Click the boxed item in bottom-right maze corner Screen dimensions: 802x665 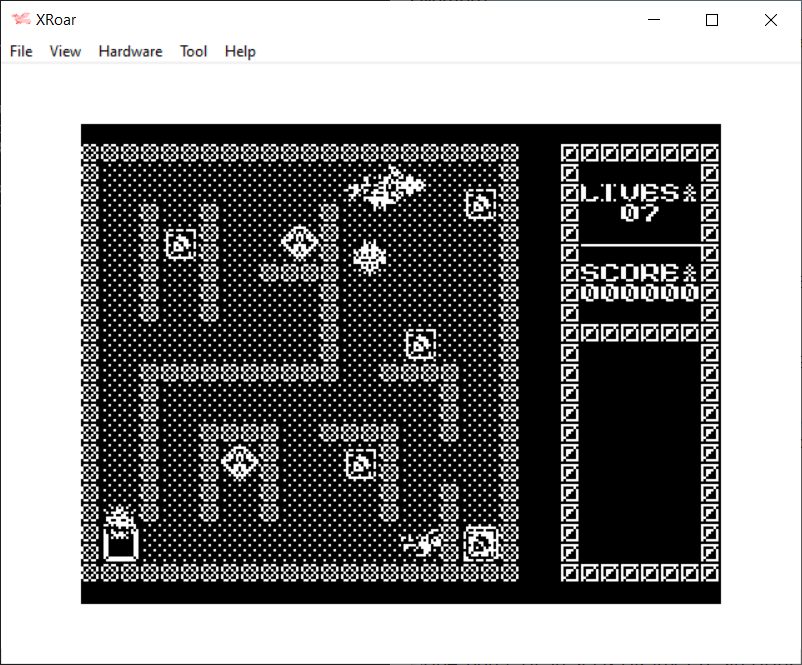481,543
